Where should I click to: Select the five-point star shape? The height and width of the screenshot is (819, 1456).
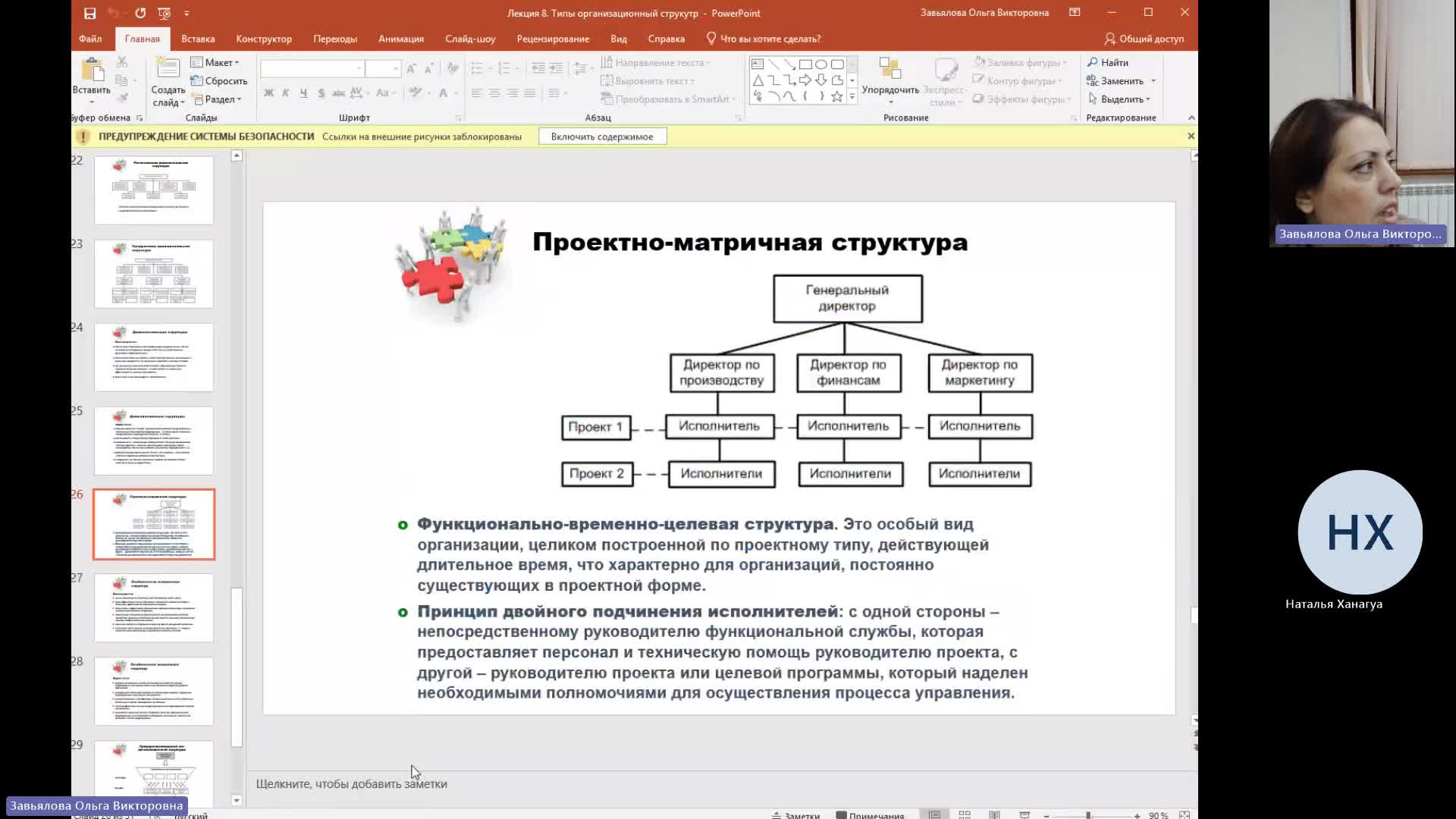pyautogui.click(x=837, y=96)
